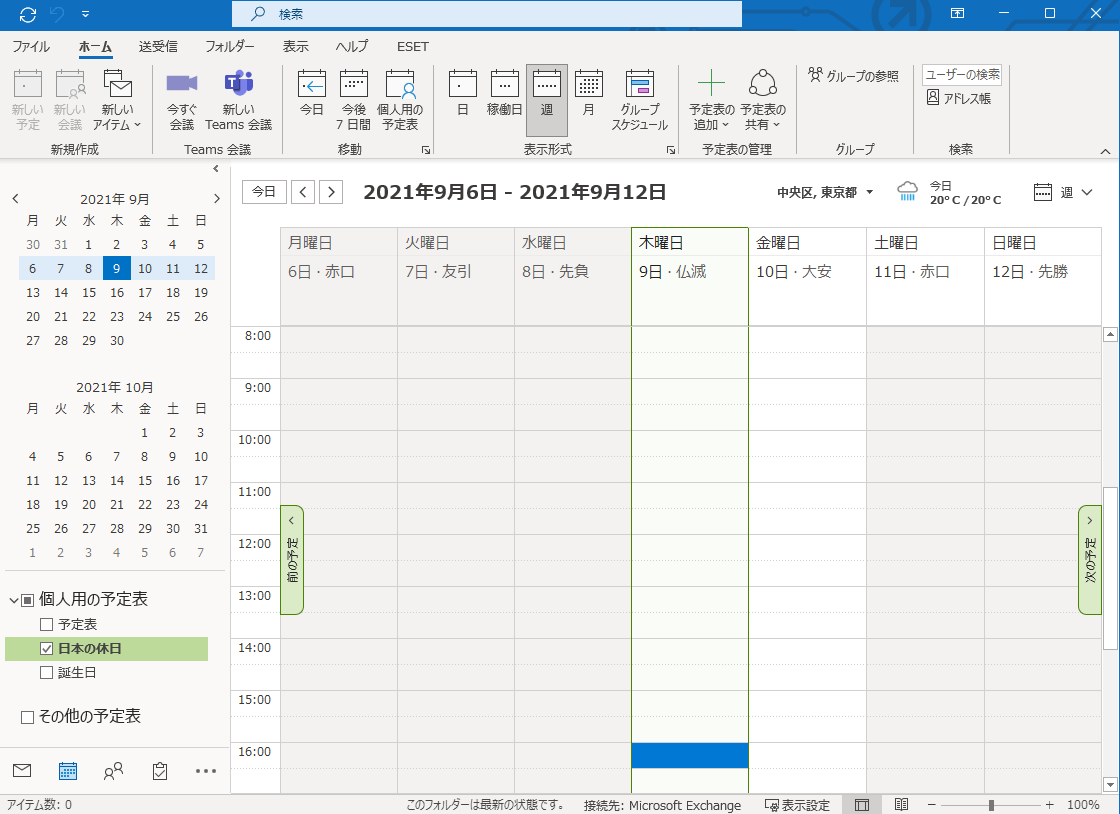Image resolution: width=1120 pixels, height=814 pixels.
Task: Click the Send/Receive sync icon in title bar
Action: [28, 14]
